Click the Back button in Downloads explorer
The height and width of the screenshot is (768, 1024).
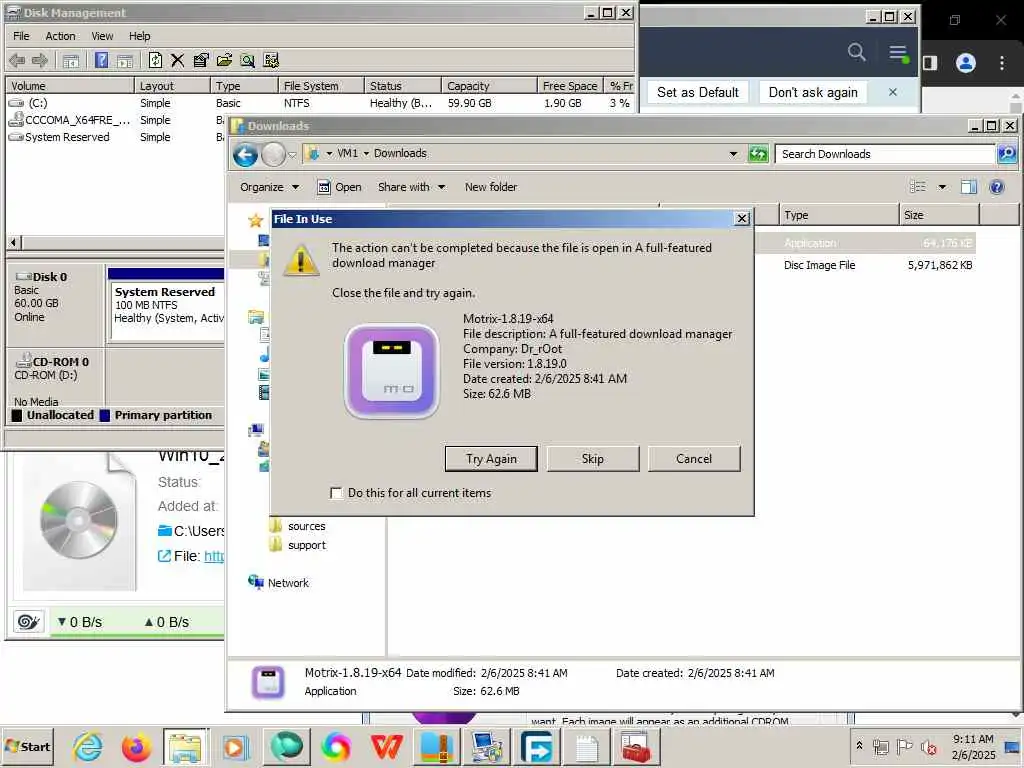[x=245, y=155]
